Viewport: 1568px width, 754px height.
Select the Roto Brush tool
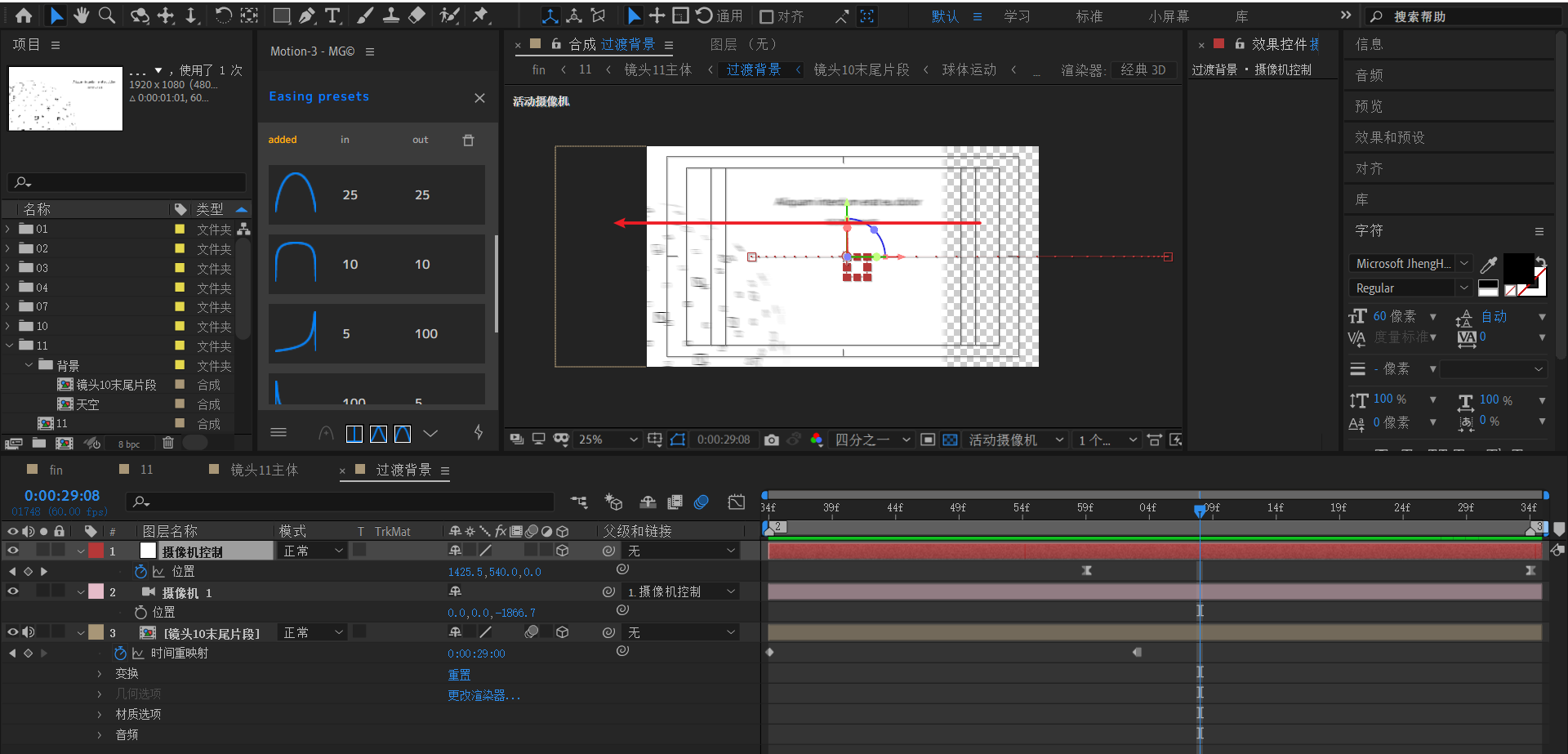(449, 16)
